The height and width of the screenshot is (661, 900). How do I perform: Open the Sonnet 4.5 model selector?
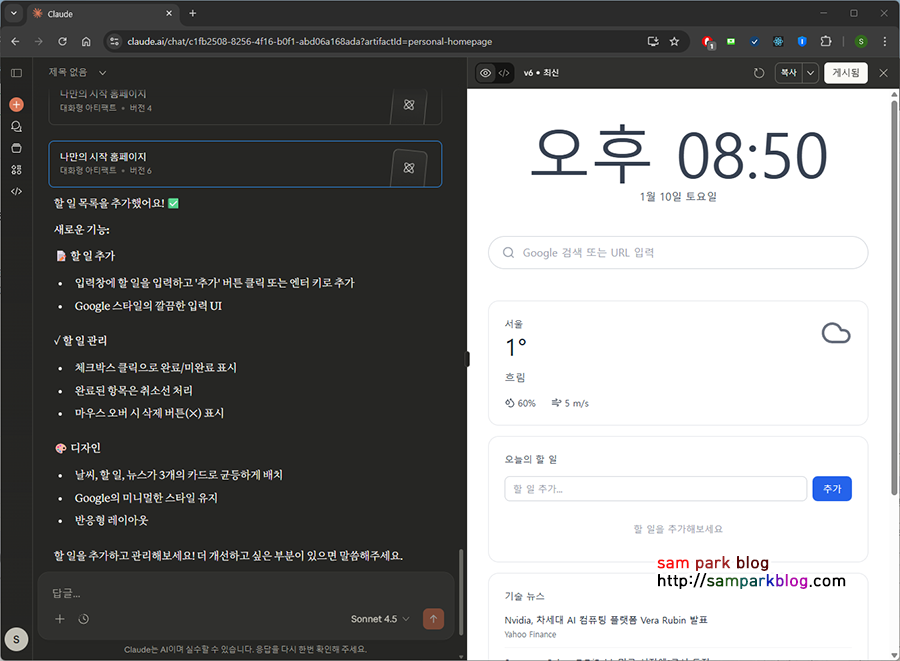380,619
